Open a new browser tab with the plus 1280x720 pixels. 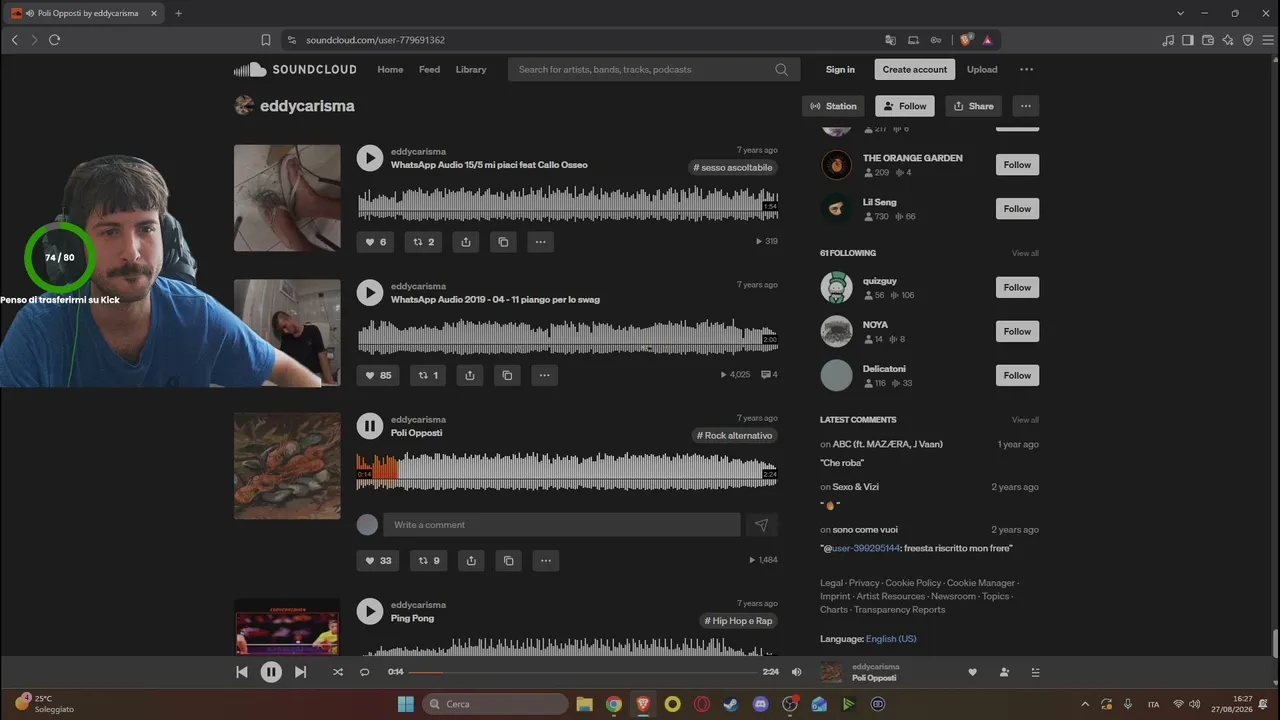[179, 13]
